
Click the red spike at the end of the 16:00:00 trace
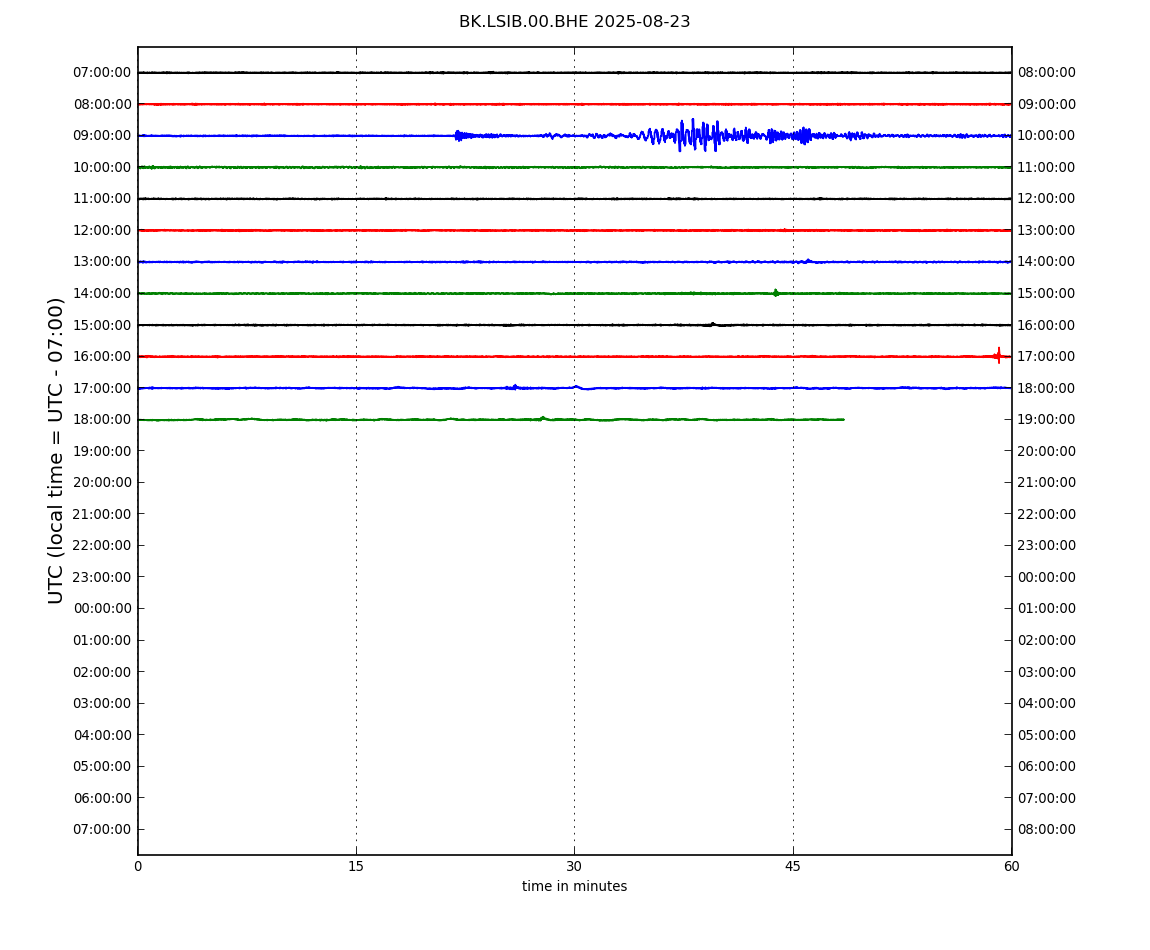[998, 356]
